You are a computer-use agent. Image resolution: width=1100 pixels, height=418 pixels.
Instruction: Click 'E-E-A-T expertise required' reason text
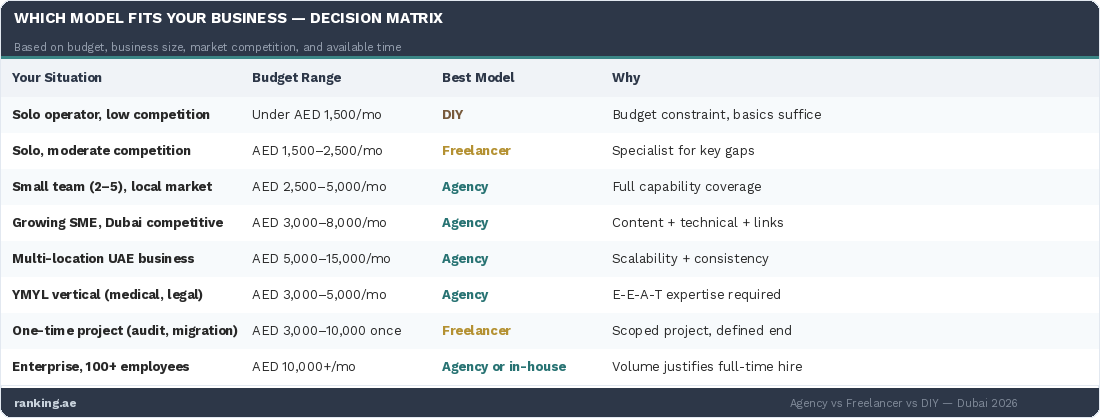[x=696, y=295]
